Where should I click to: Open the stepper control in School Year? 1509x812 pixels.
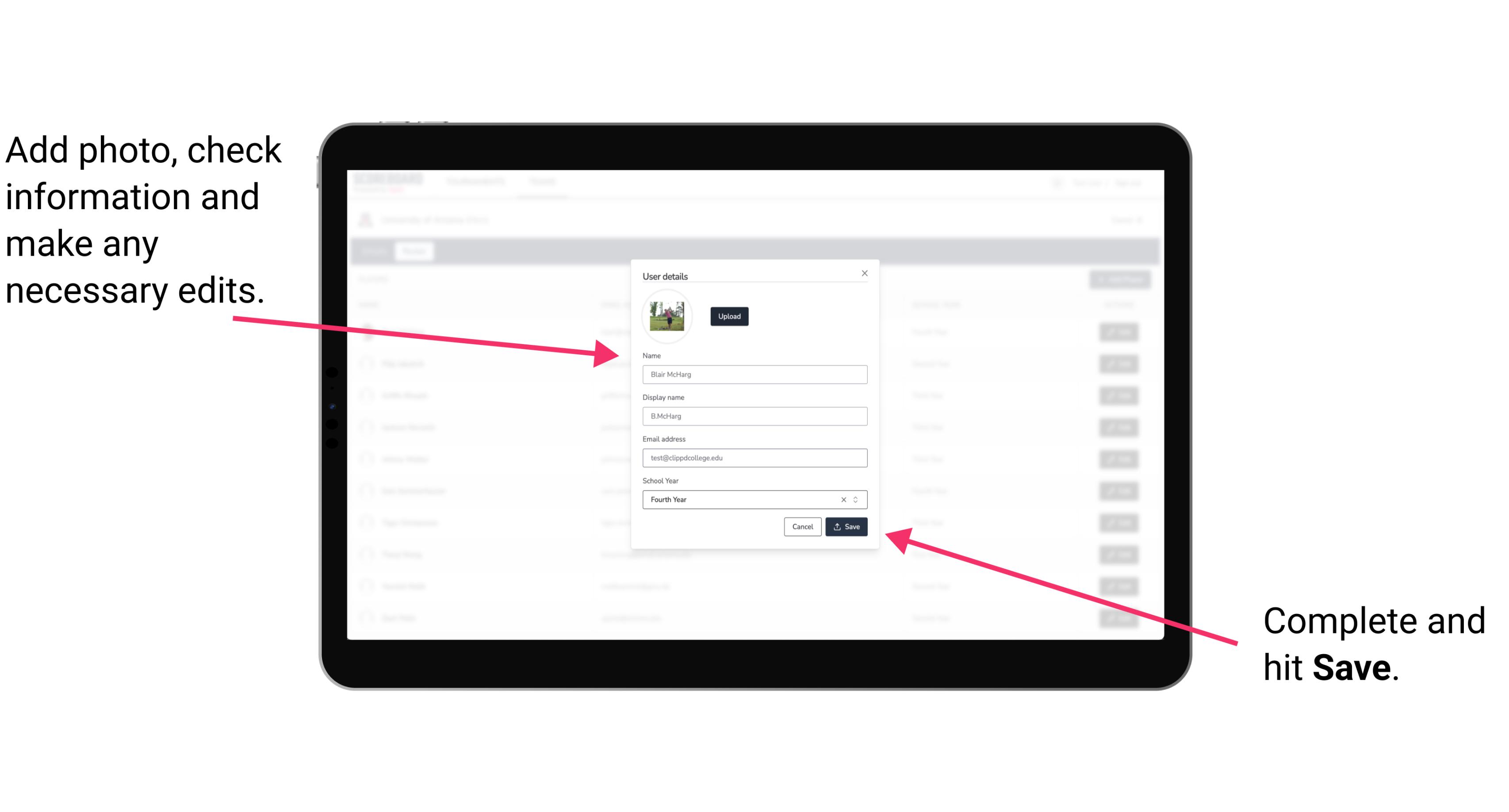[x=857, y=499]
